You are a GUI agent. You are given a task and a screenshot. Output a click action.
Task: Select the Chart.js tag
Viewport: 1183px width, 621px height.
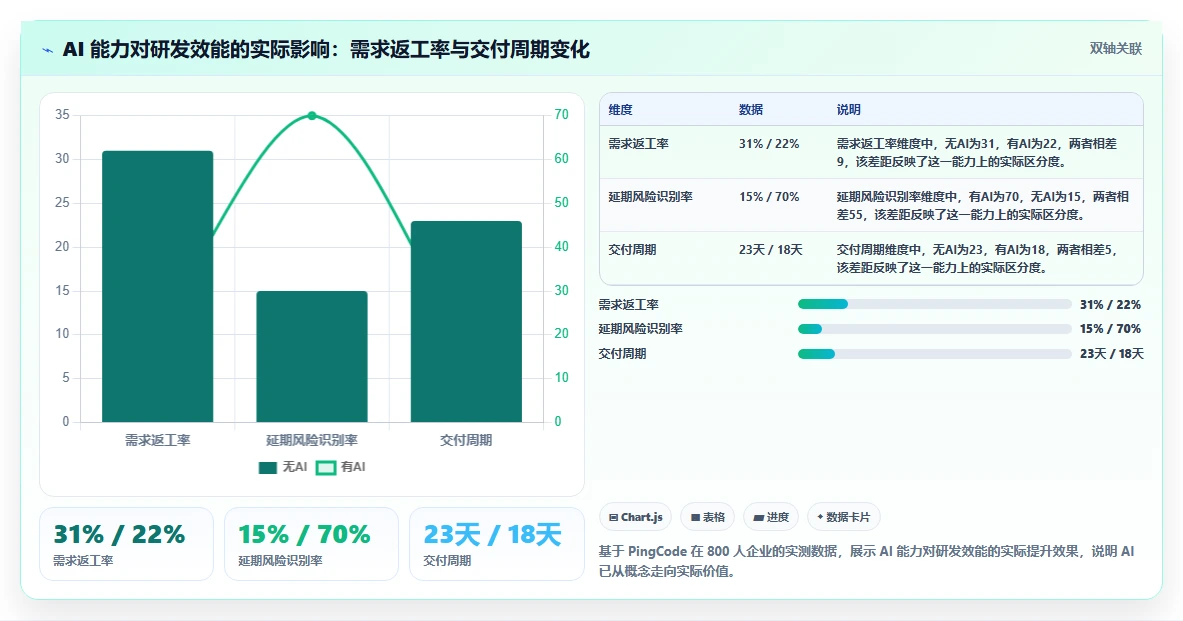[635, 517]
